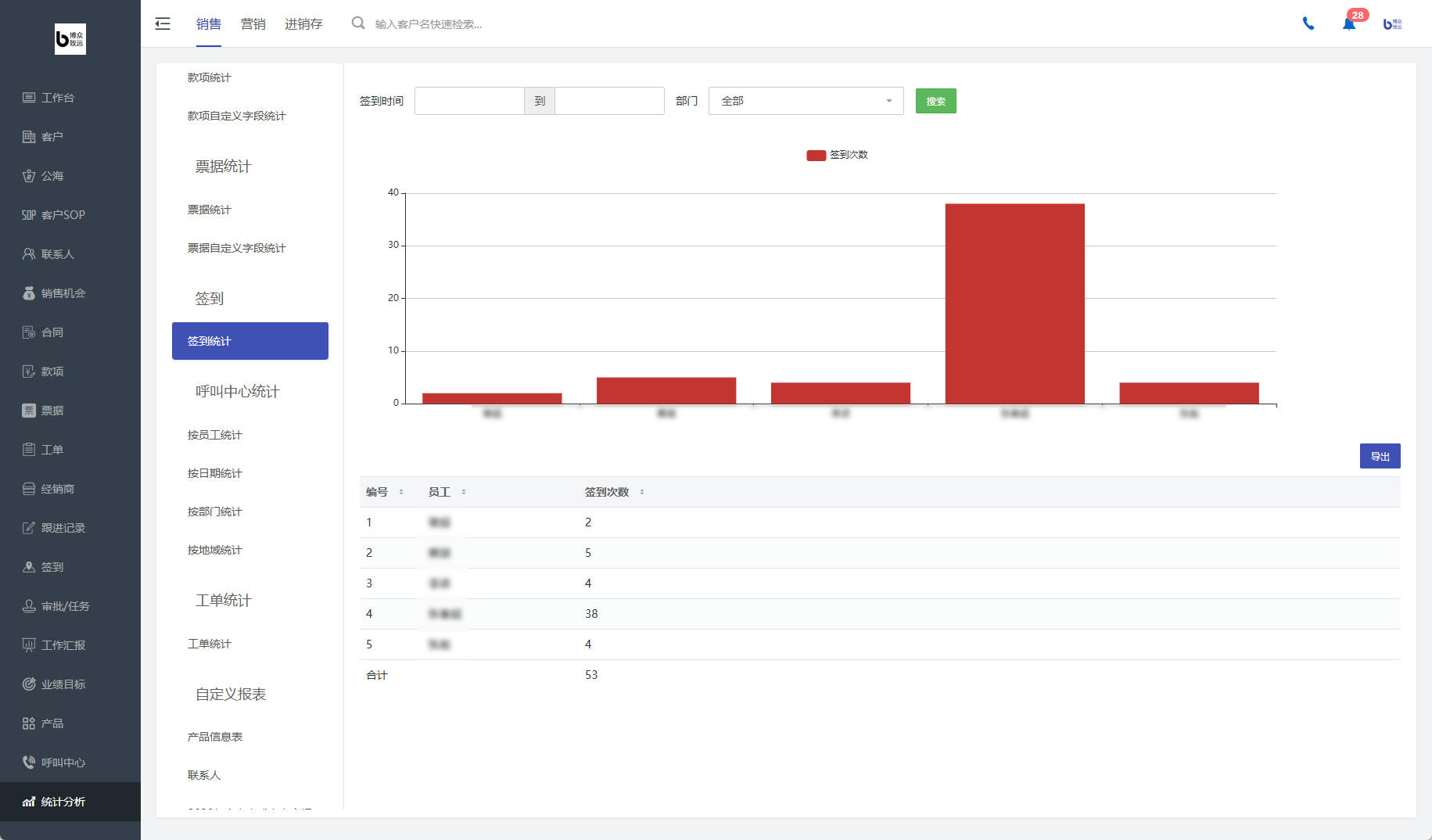This screenshot has height=840, width=1432.
Task: Click the green 搜索 button
Action: coord(935,101)
